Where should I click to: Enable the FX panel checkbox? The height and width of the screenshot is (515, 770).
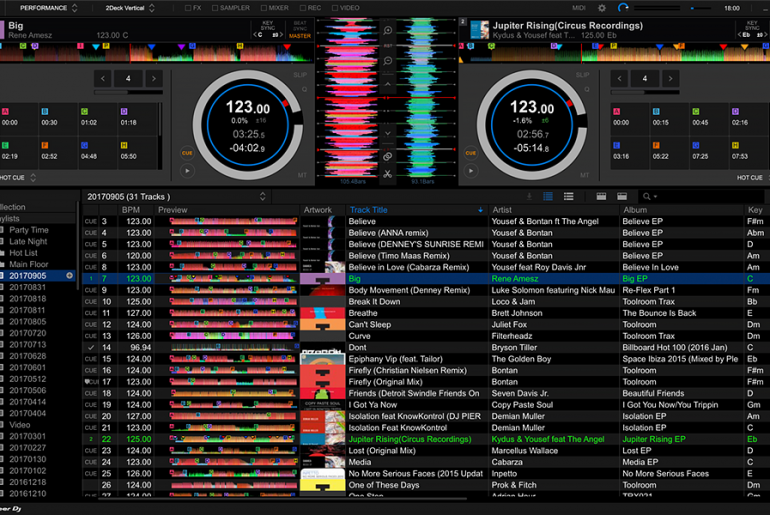(189, 8)
